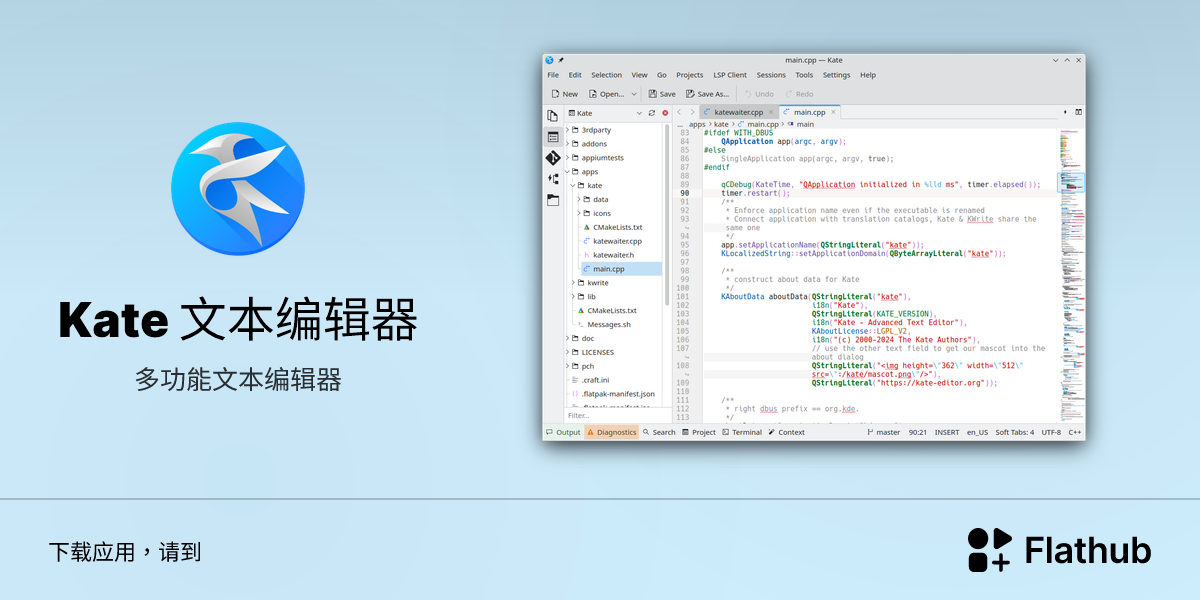Open the LSP Client menu

[730, 75]
